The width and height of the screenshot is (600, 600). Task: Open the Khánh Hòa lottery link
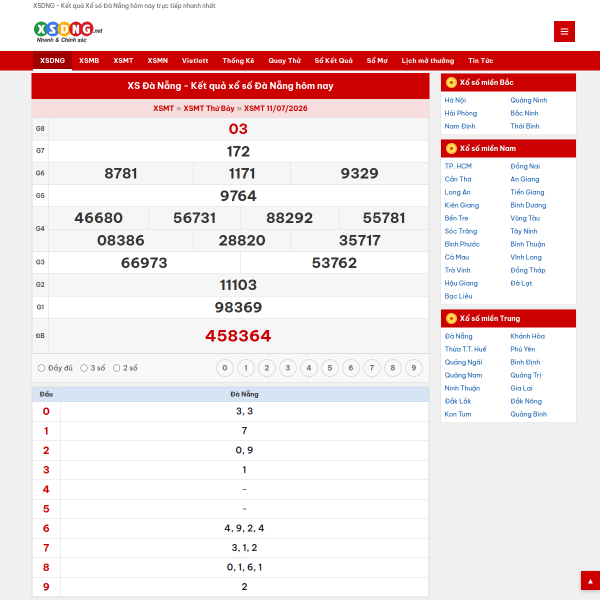(527, 336)
